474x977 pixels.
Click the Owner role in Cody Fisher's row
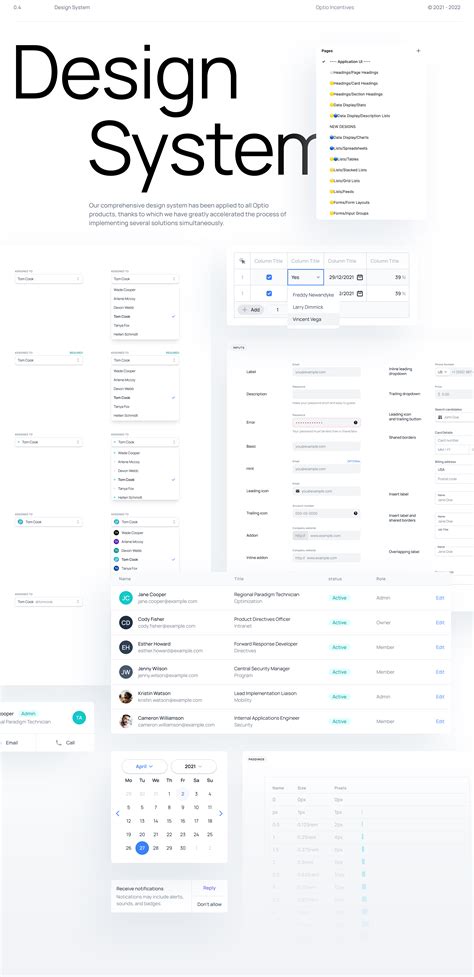(x=383, y=622)
